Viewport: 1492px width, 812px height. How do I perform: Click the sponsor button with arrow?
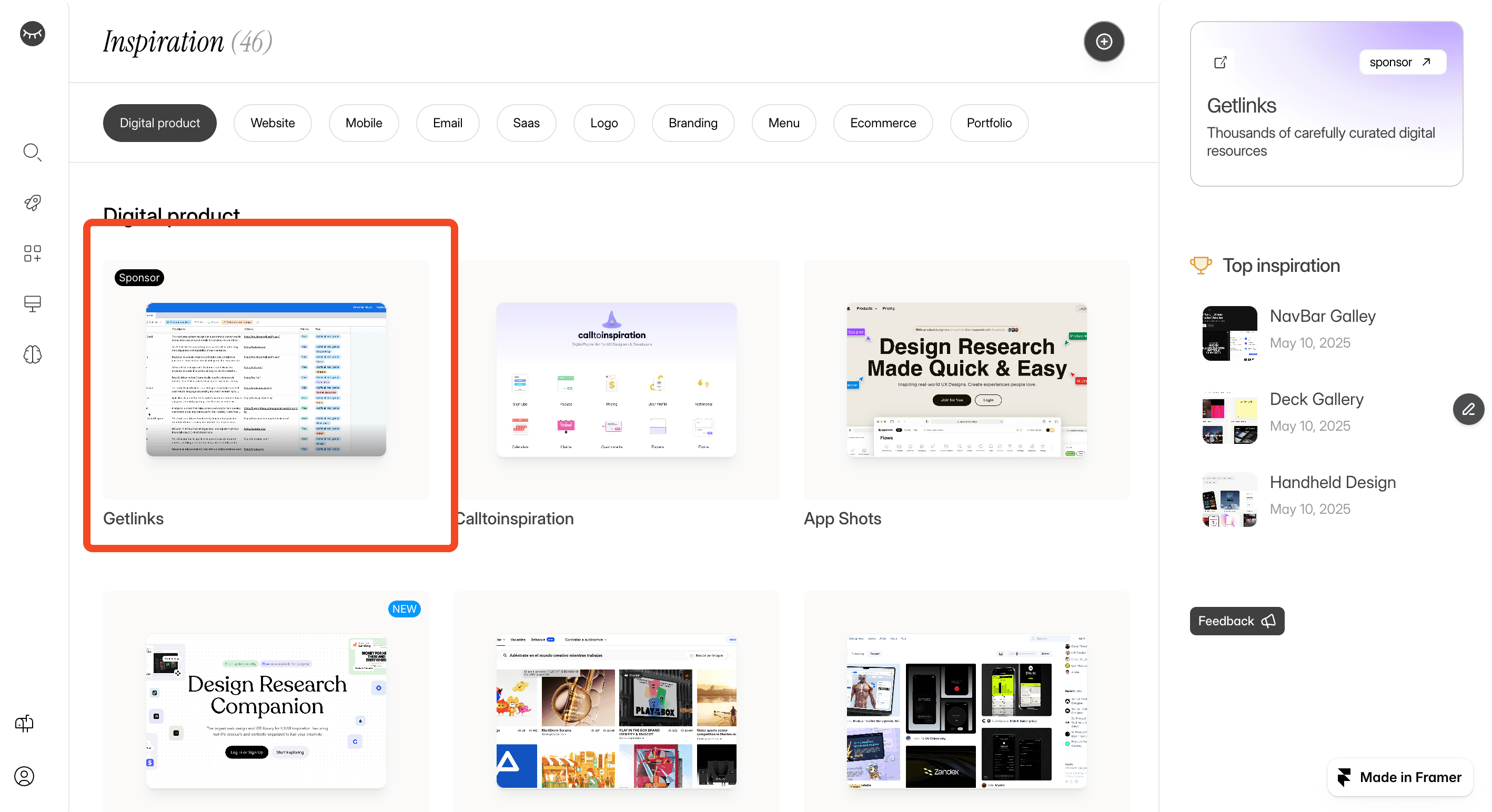pos(1402,63)
